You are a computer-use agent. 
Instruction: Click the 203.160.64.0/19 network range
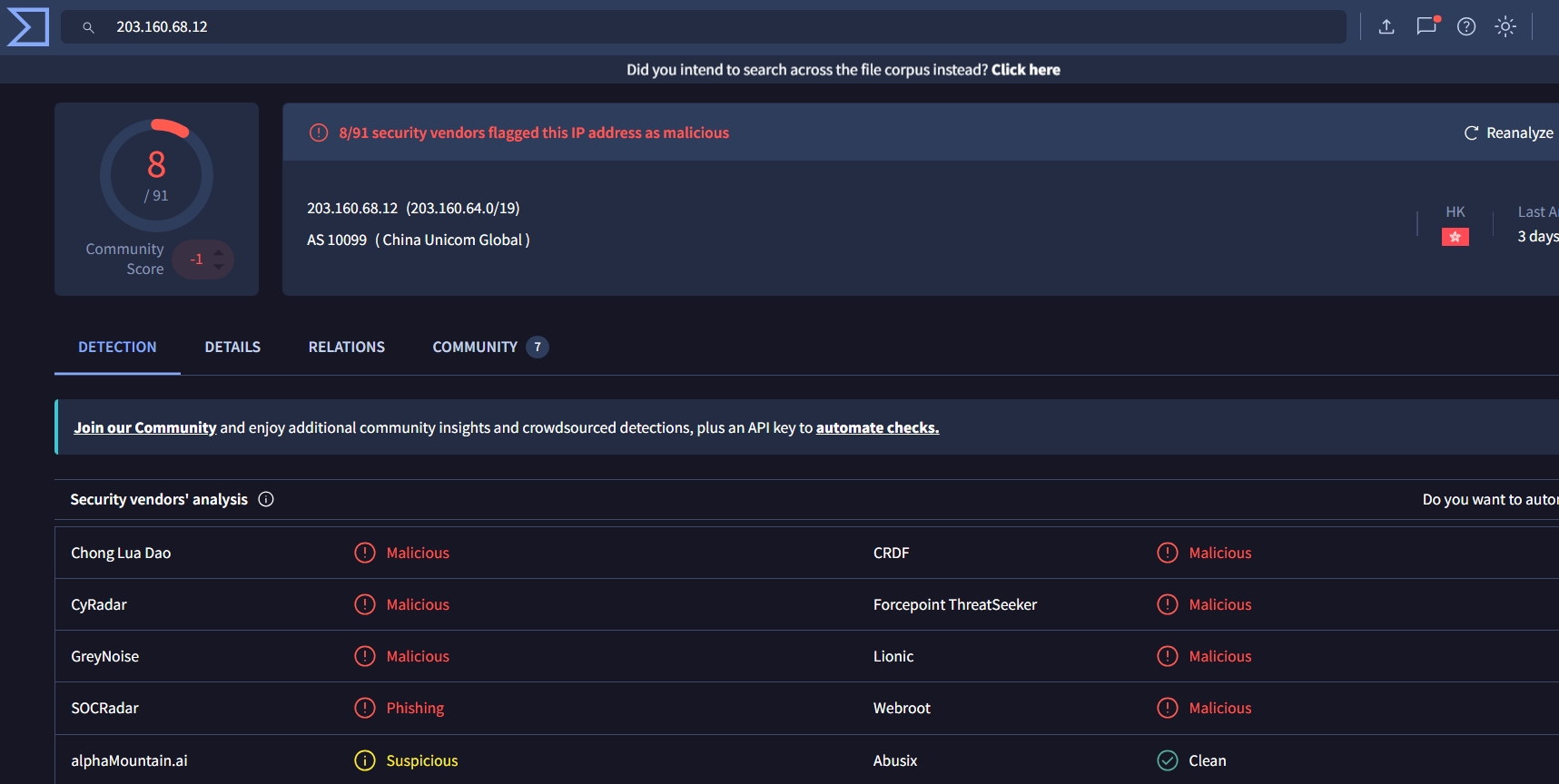(463, 208)
